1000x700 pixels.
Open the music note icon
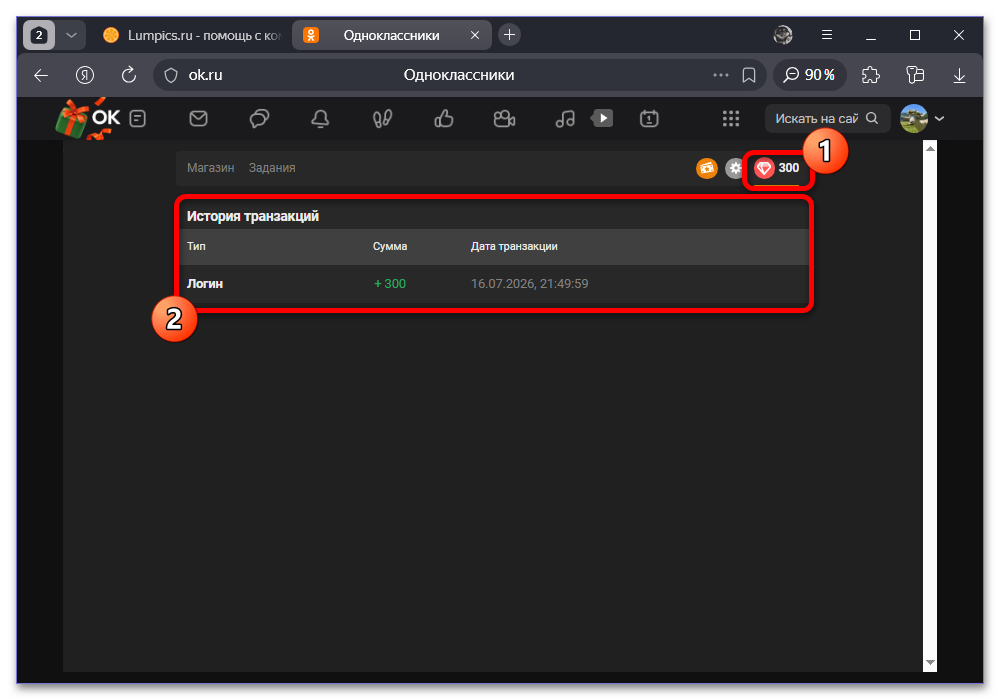tap(565, 119)
